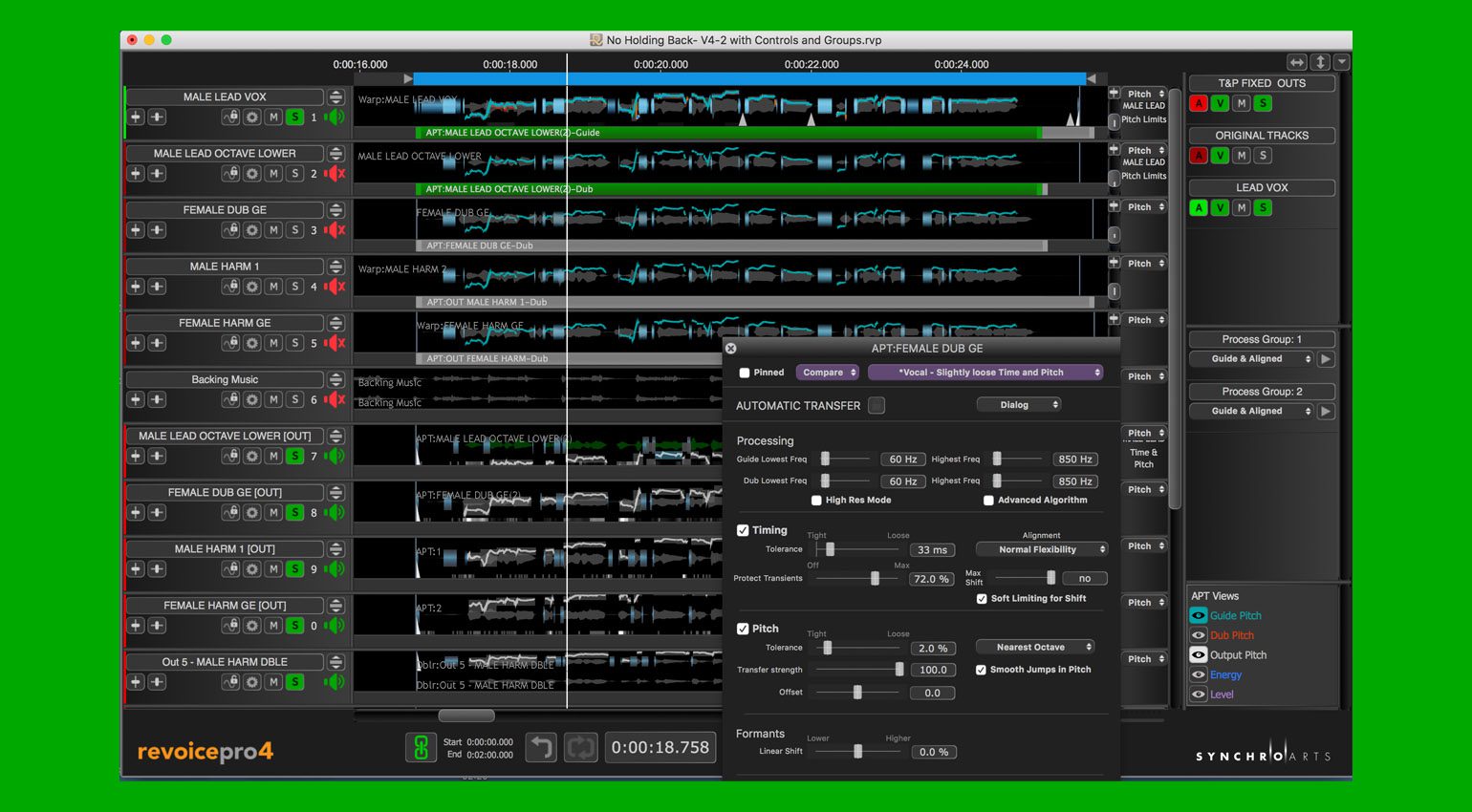Toggle Soft Limiting for Shift
The height and width of the screenshot is (812, 1472).
[x=982, y=599]
